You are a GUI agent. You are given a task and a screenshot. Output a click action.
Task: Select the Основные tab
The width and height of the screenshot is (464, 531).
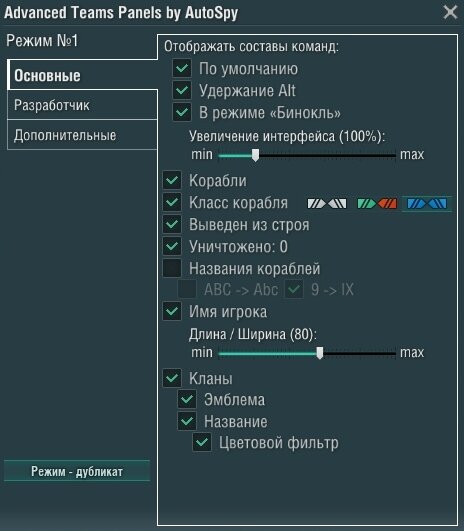click(82, 75)
